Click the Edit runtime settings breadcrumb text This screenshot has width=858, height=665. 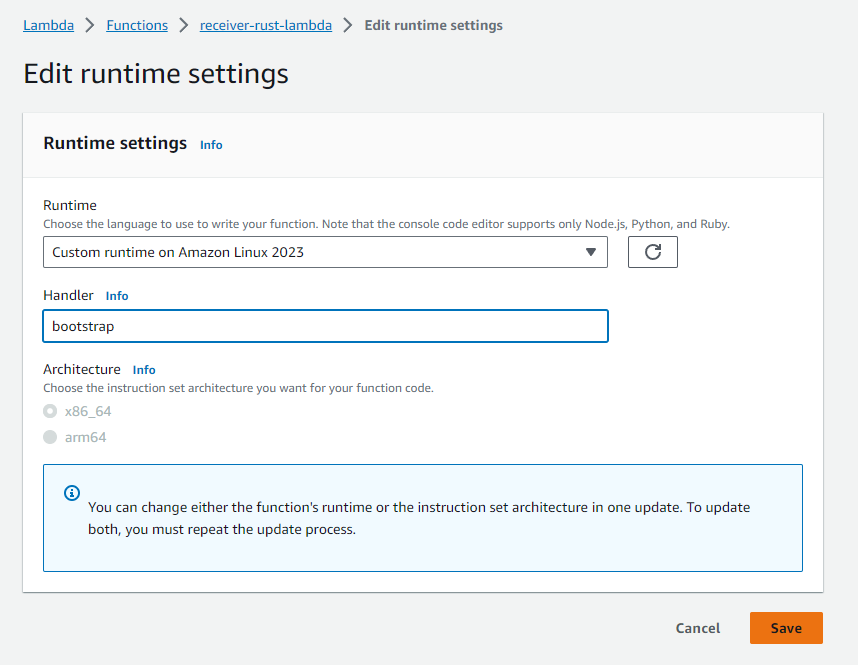(x=433, y=25)
